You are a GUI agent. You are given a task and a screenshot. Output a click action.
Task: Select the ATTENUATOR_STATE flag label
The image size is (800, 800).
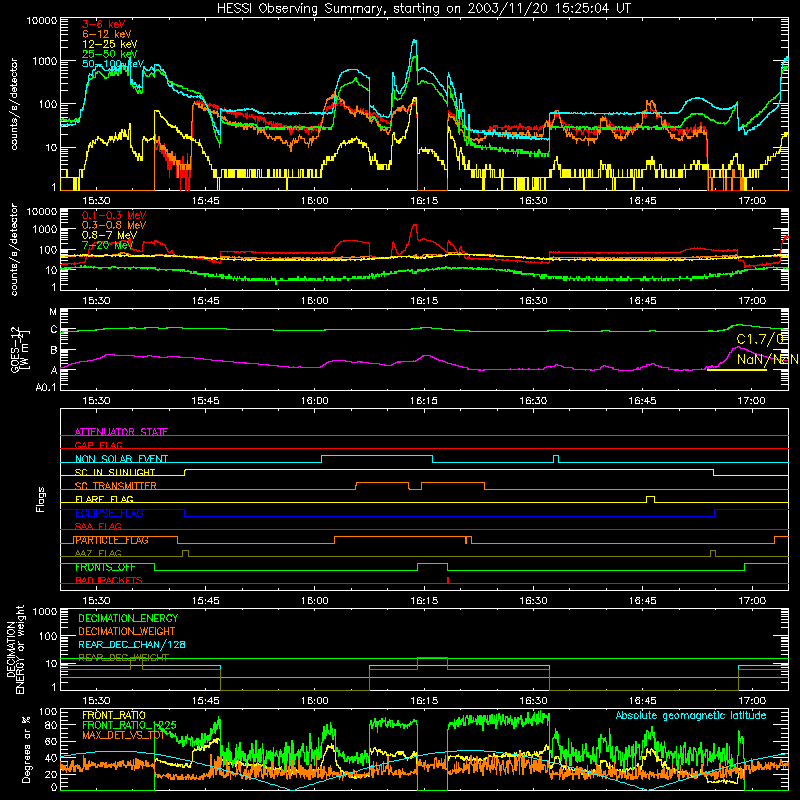point(121,432)
